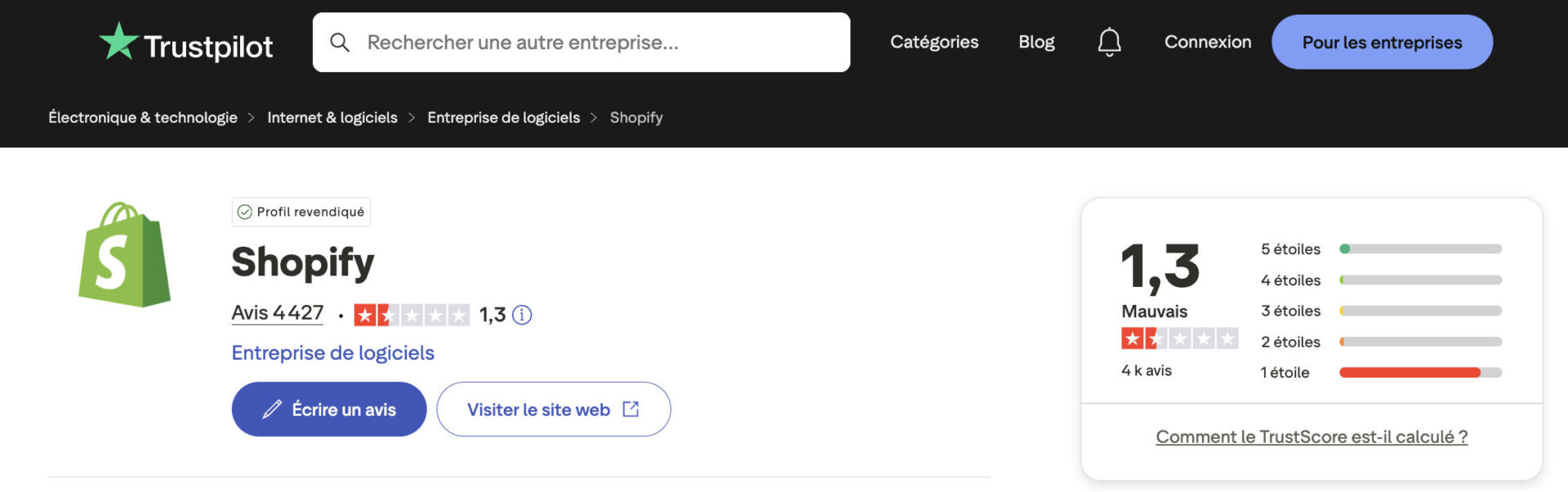
Task: Open the external link icon on Visiter le site web
Action: coord(629,409)
